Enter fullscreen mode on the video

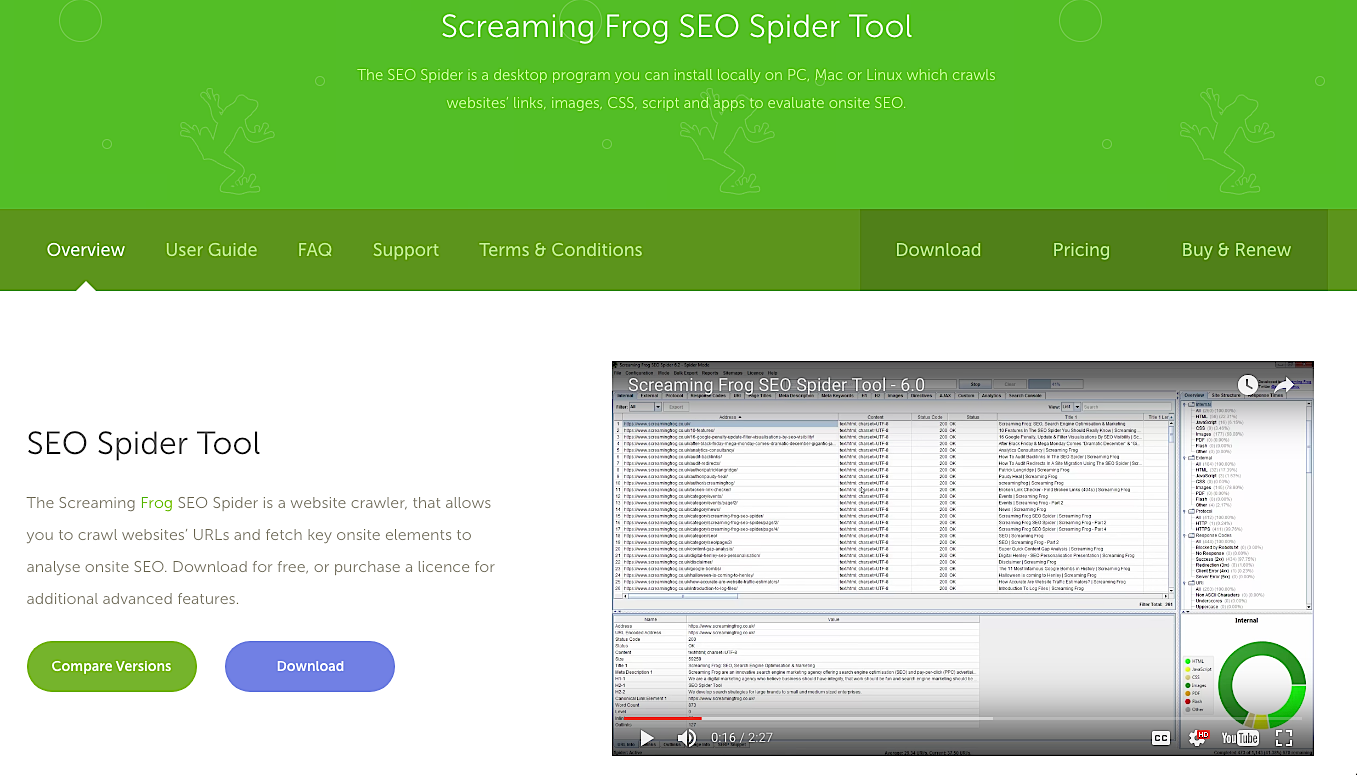(1285, 738)
